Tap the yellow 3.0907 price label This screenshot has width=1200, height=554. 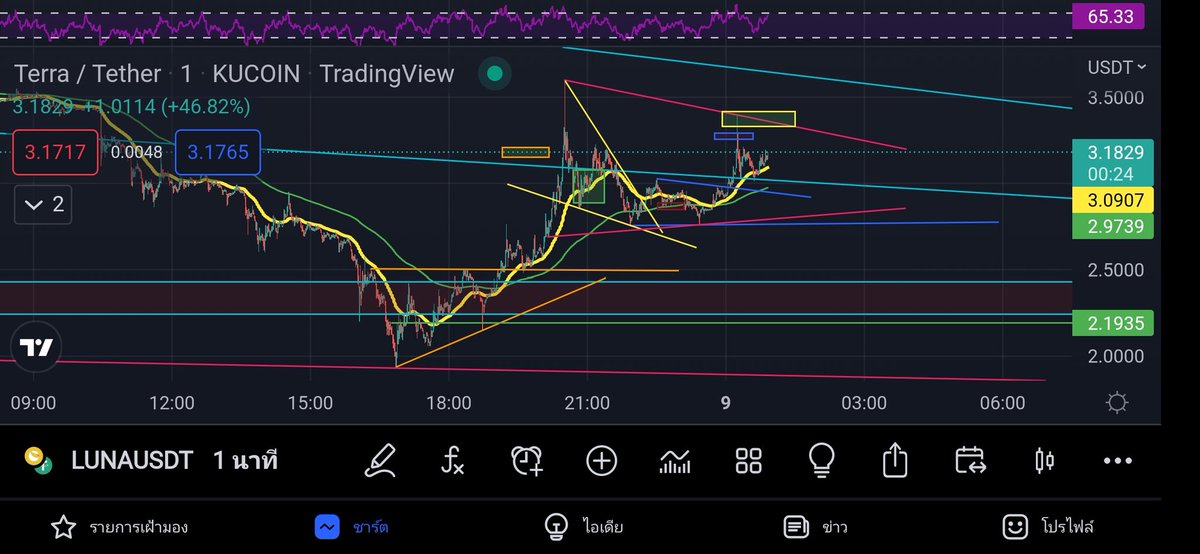click(x=1114, y=199)
